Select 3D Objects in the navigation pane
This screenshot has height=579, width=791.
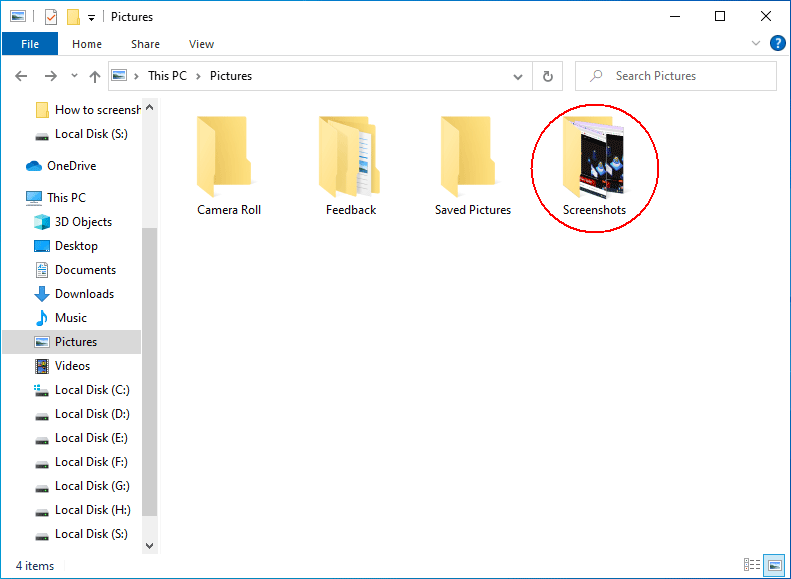(73, 222)
